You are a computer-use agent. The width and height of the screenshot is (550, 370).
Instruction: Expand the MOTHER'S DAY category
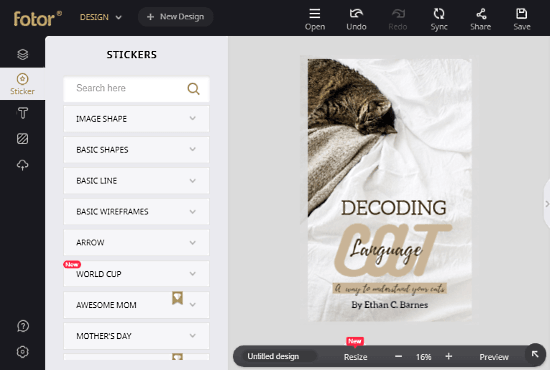136,336
